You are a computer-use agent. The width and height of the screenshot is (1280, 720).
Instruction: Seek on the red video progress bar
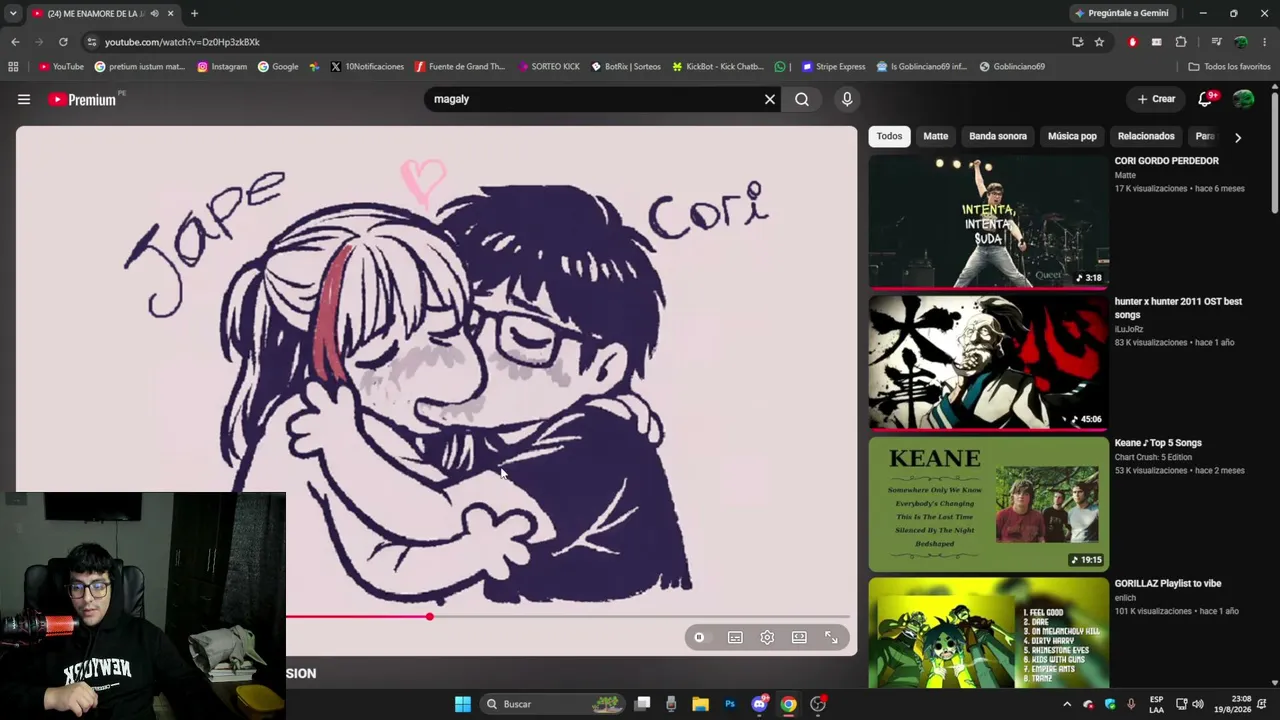pyautogui.click(x=568, y=617)
